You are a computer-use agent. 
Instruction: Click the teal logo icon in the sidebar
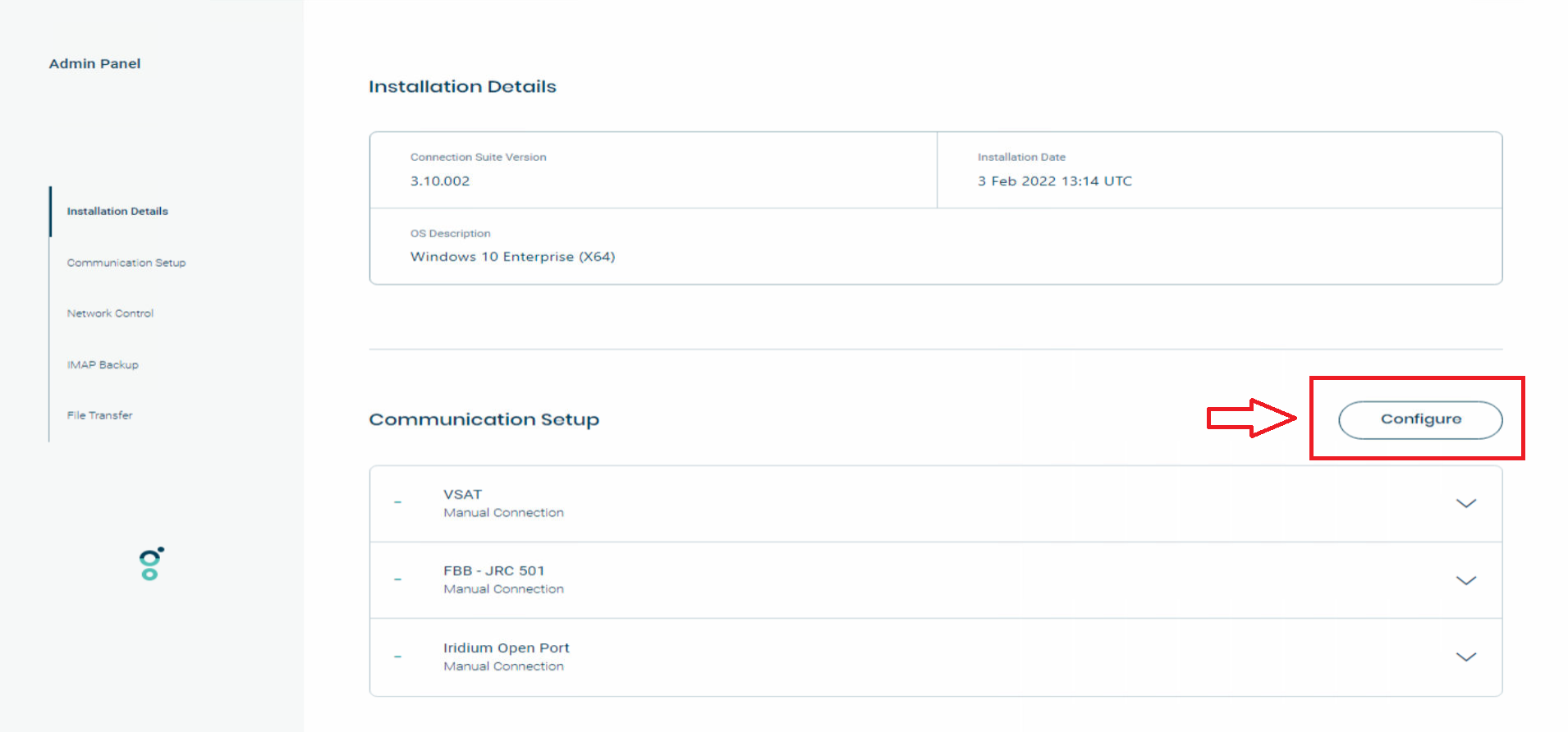(151, 564)
